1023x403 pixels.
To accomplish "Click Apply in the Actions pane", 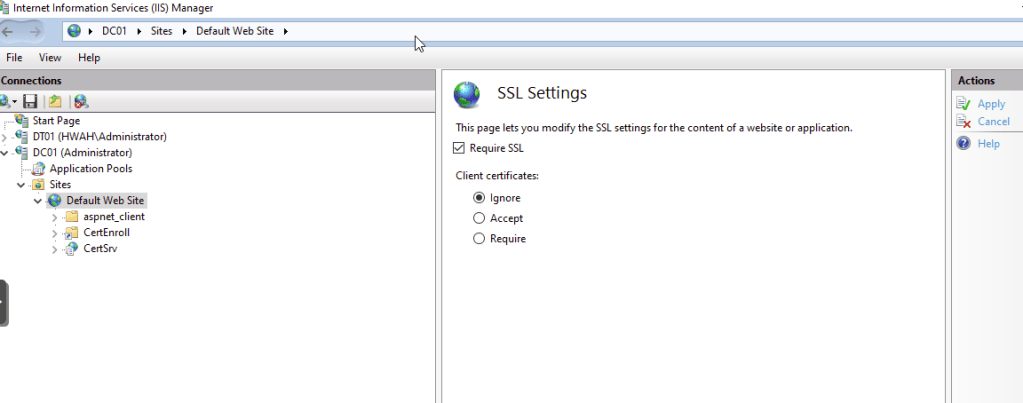I will pos(991,104).
